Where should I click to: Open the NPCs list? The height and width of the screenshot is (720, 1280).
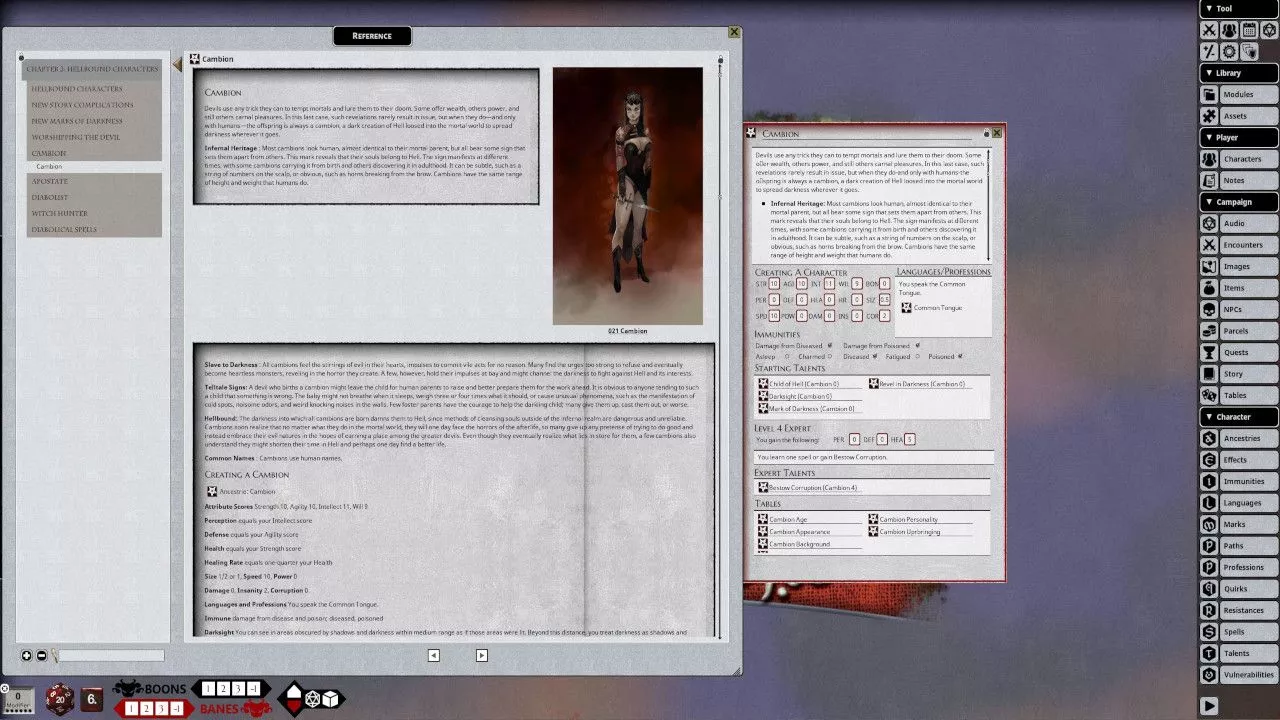click(1239, 310)
